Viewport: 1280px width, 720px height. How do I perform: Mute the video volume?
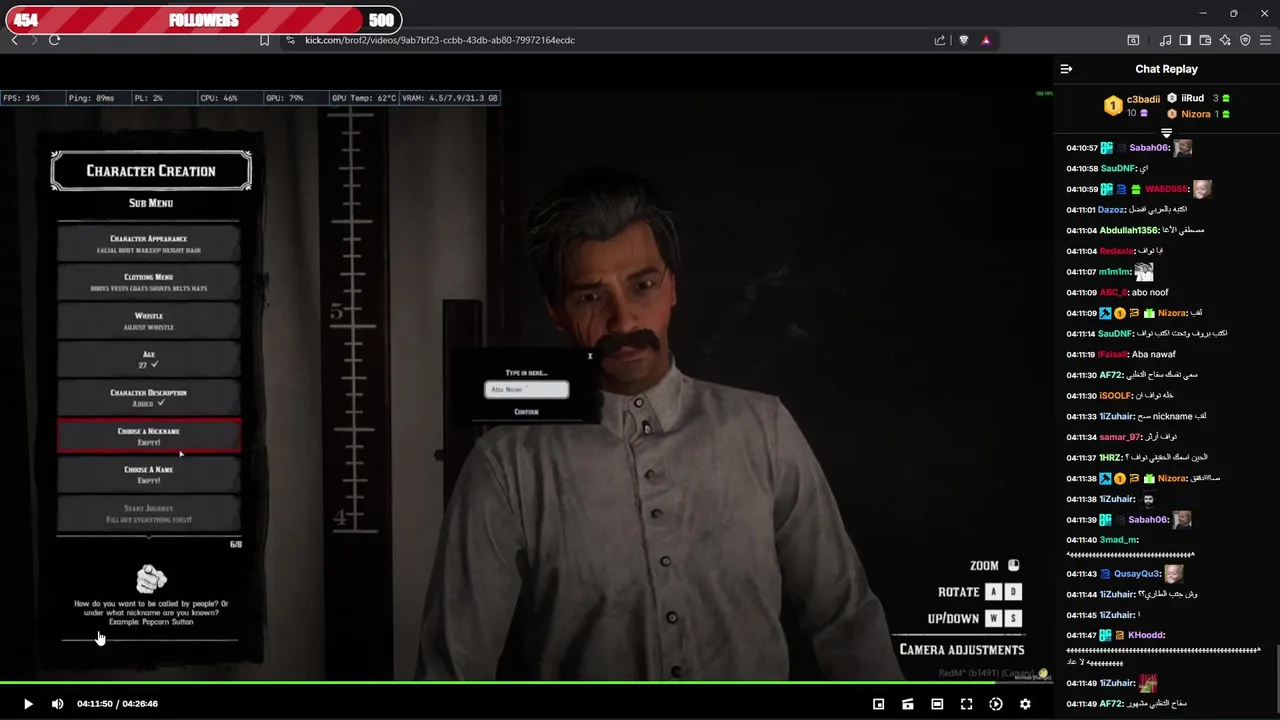point(57,704)
